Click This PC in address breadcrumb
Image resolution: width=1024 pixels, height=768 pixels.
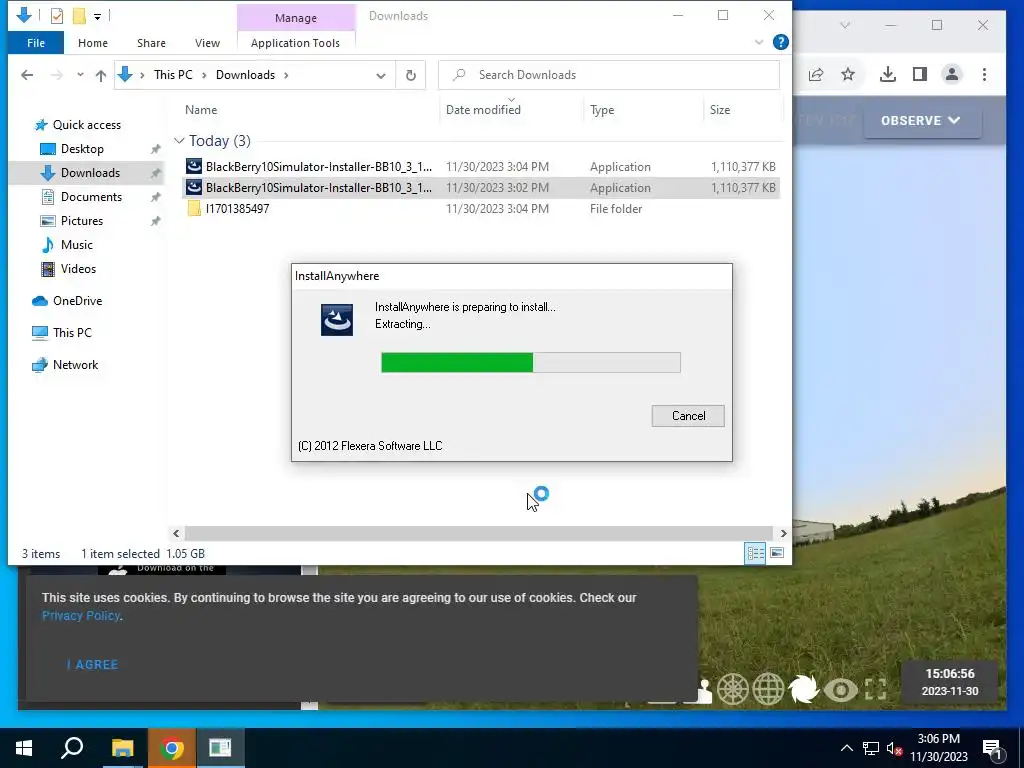173,75
